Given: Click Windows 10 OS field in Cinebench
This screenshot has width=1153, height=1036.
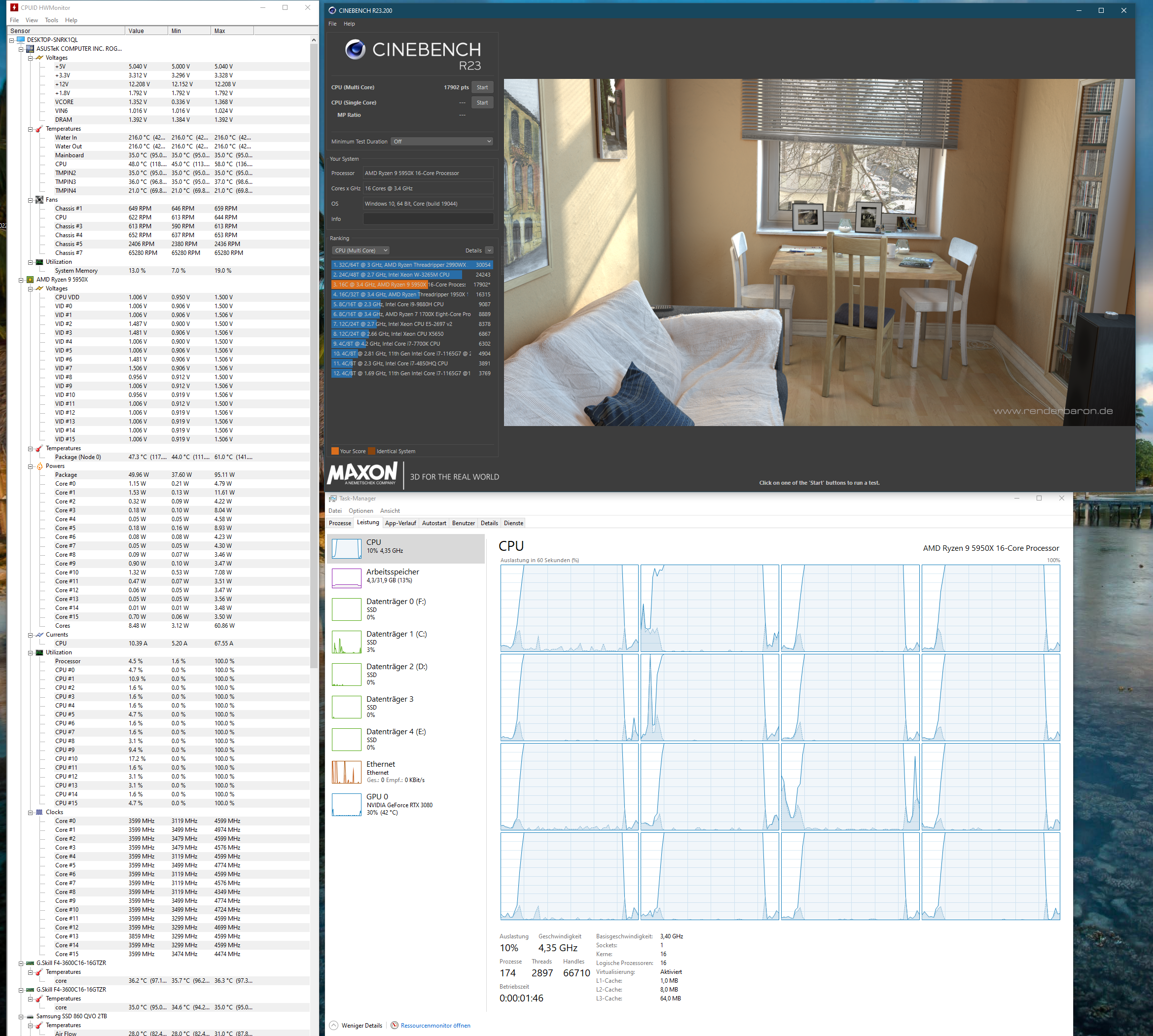Looking at the screenshot, I should click(428, 203).
